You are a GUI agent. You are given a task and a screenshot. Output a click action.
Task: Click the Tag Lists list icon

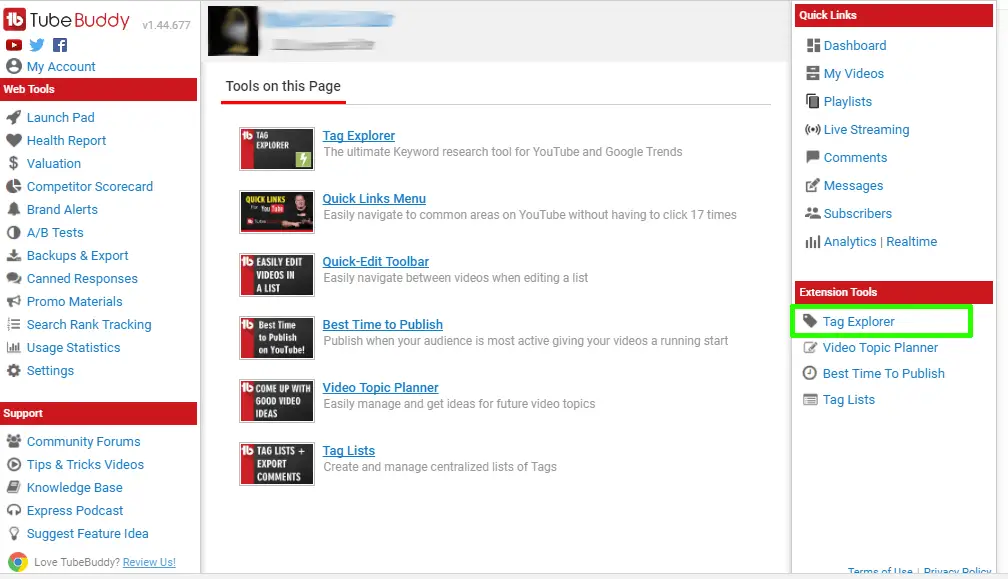[810, 400]
